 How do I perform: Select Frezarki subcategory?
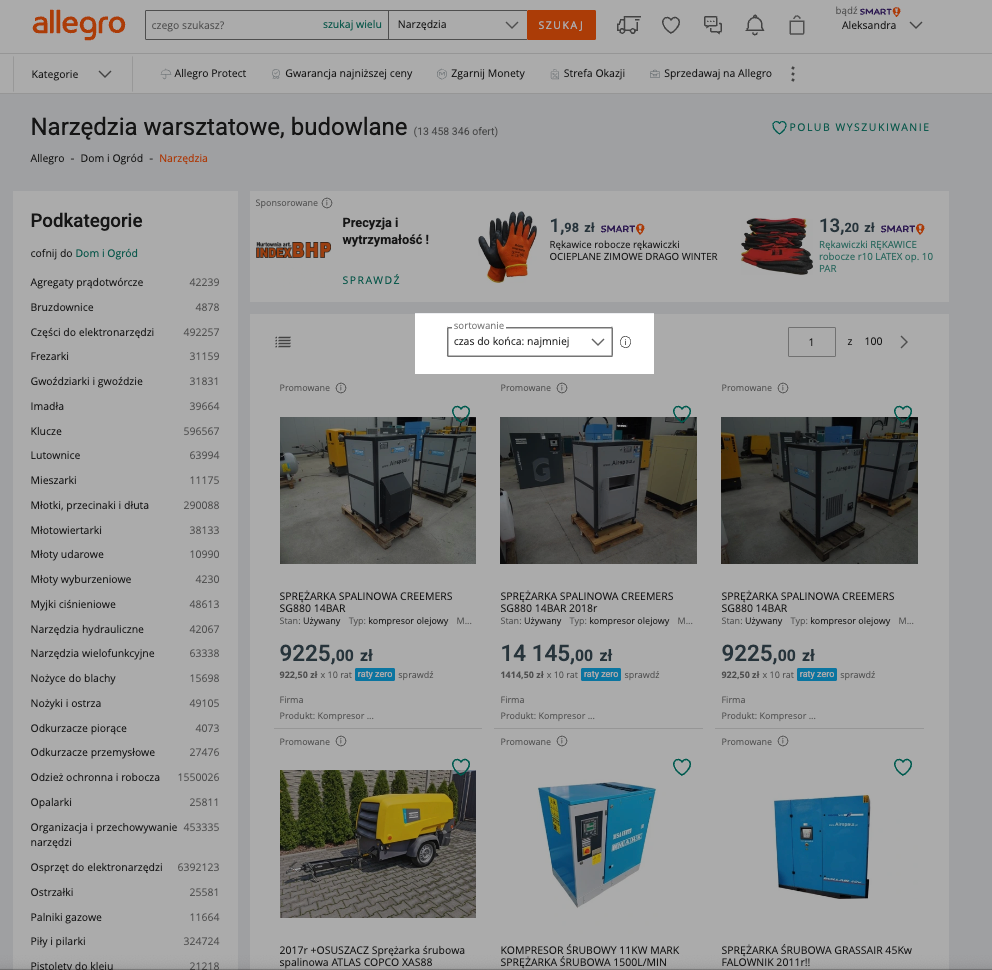click(x=49, y=356)
